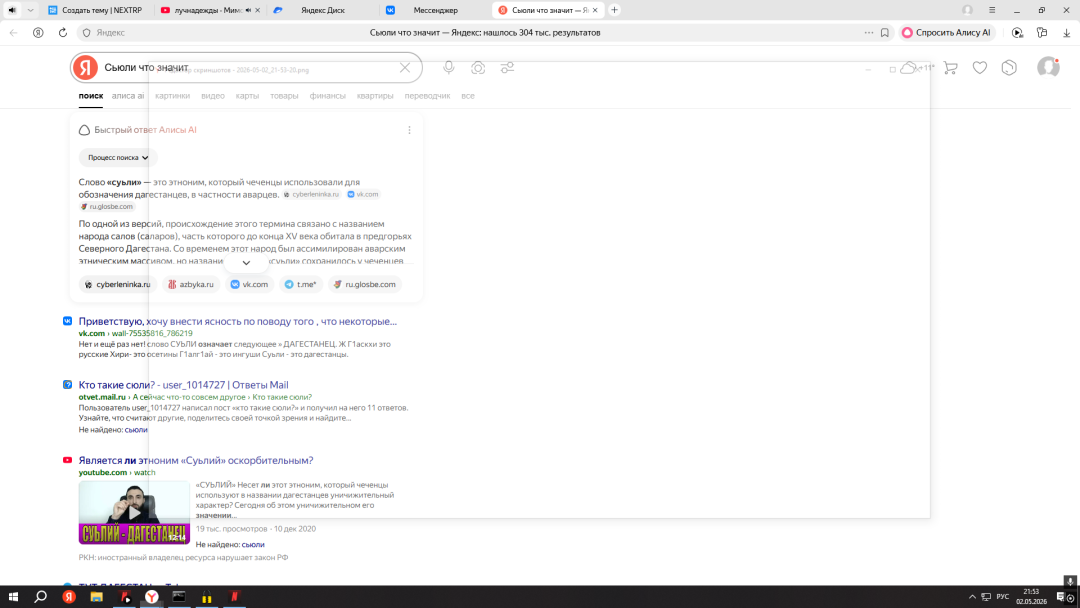The width and height of the screenshot is (1080, 608).
Task: Open favorites heart icon
Action: [x=979, y=67]
